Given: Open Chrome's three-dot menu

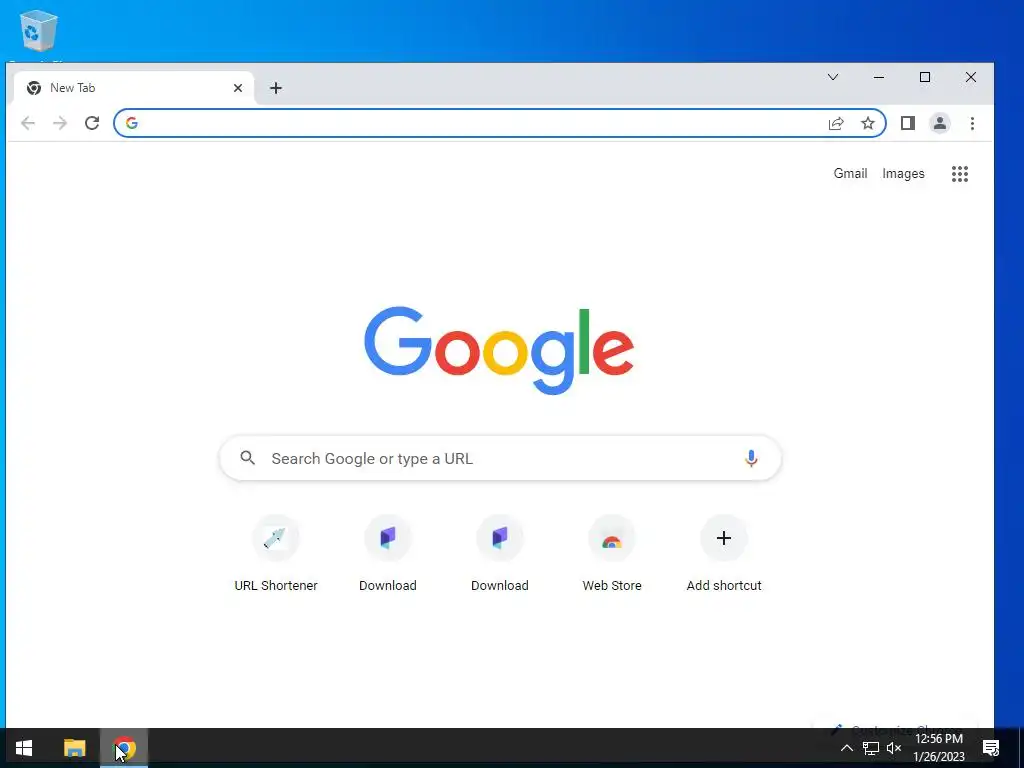Looking at the screenshot, I should [972, 123].
